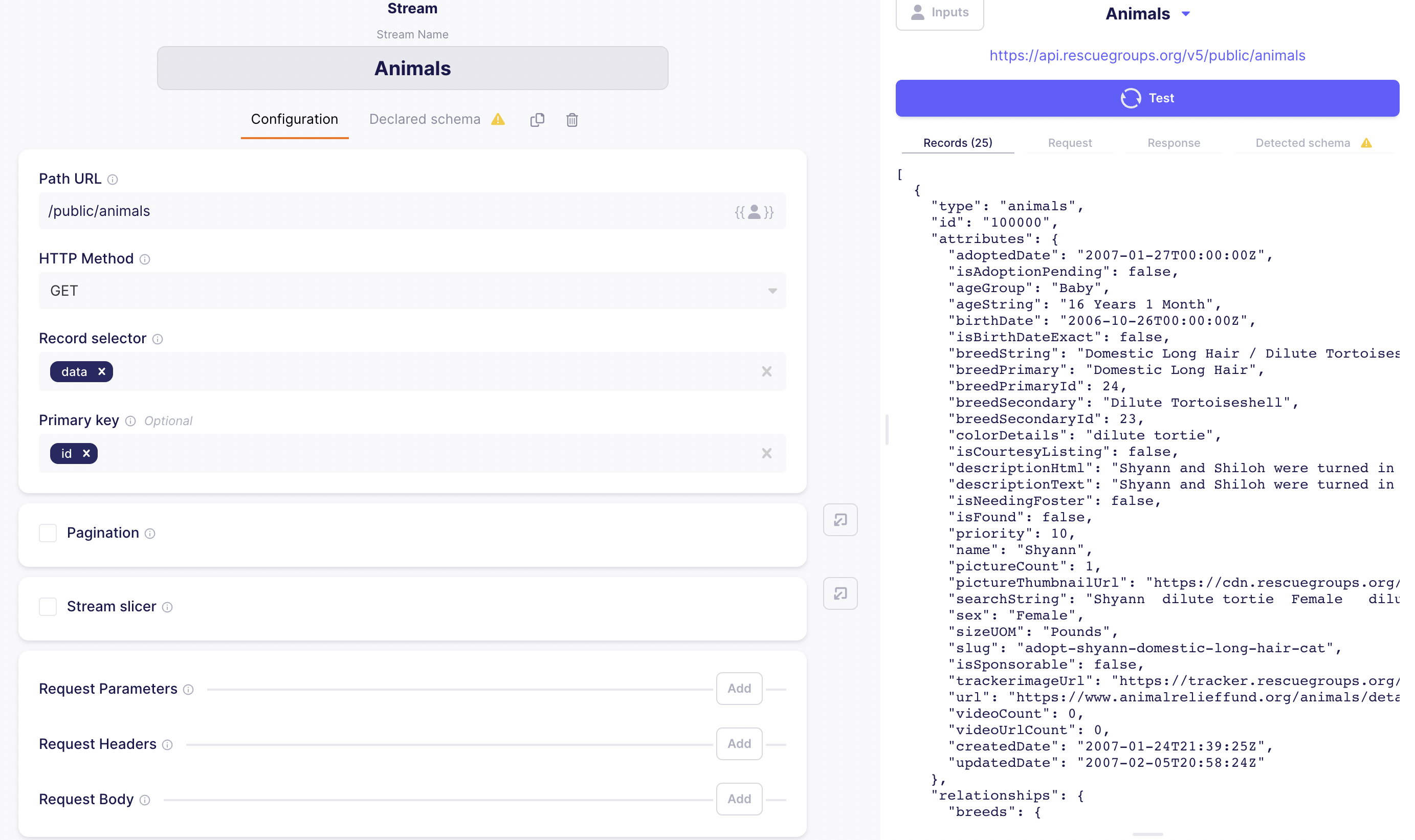Open the Inputs panel
Viewport: 1415px width, 840px height.
point(940,12)
